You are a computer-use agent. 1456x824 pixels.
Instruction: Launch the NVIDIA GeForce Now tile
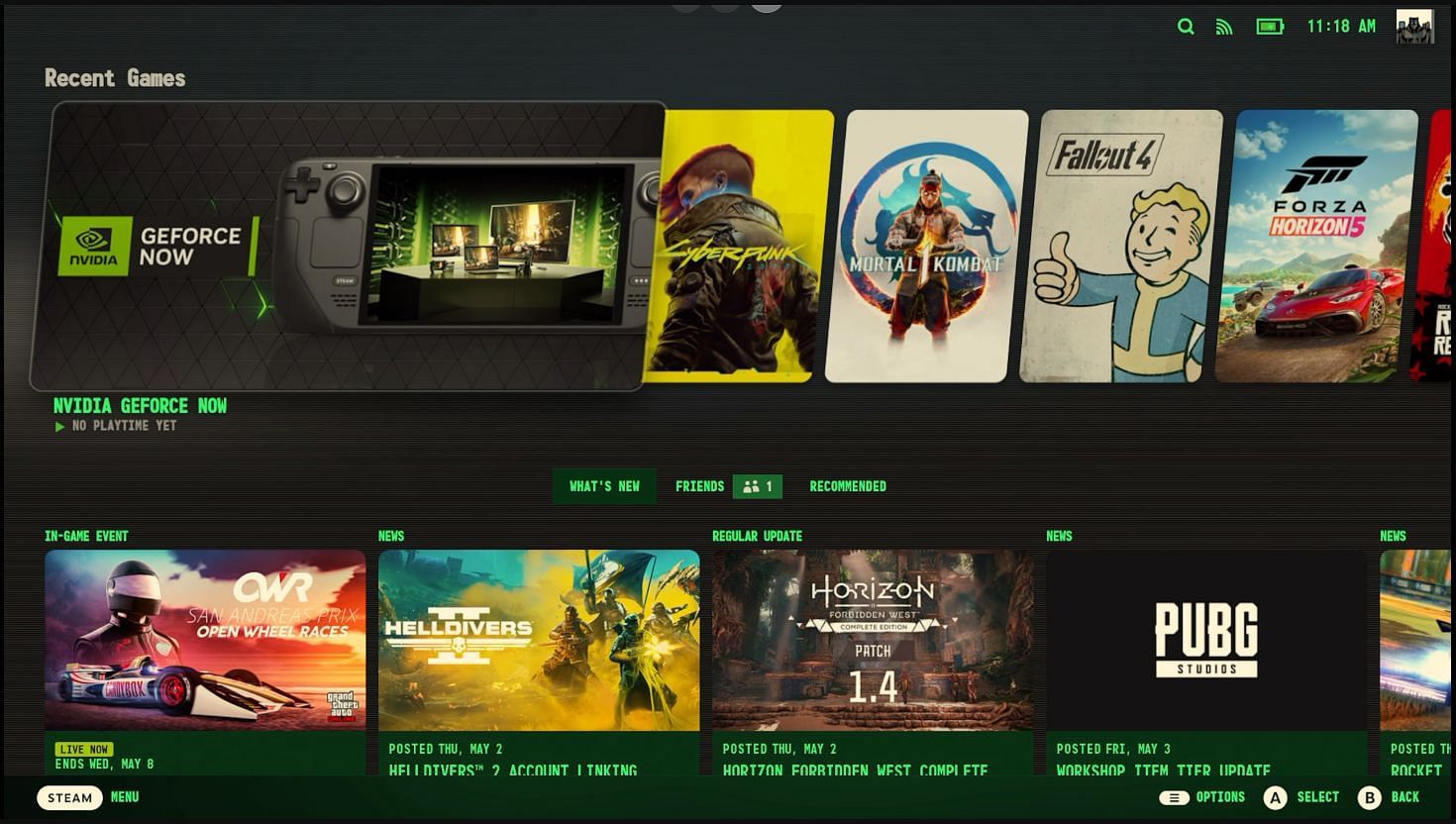(x=347, y=246)
